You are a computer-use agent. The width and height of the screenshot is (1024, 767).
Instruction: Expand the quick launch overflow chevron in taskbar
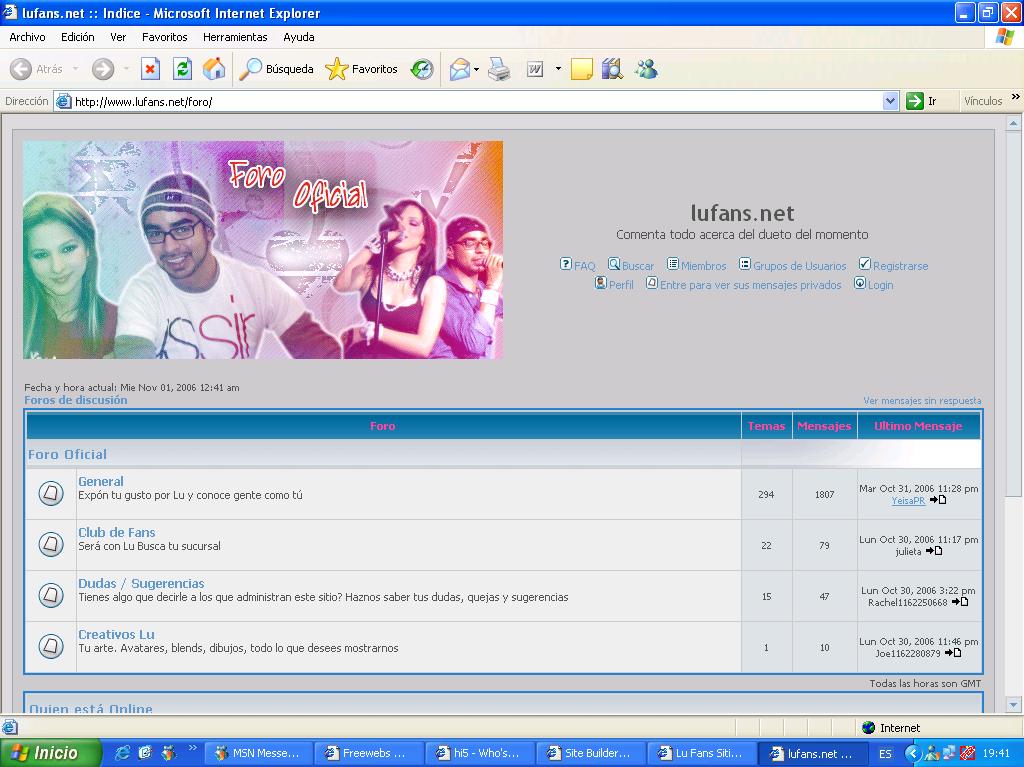193,747
